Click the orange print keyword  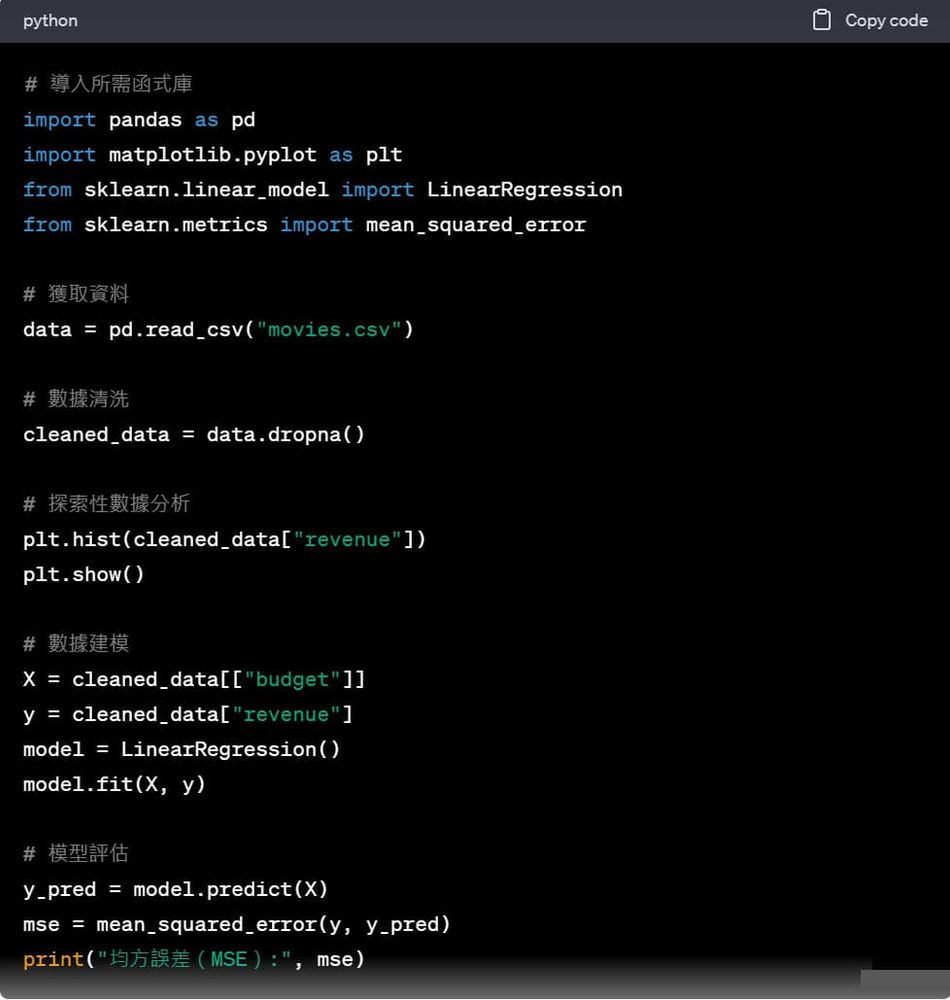[53, 959]
